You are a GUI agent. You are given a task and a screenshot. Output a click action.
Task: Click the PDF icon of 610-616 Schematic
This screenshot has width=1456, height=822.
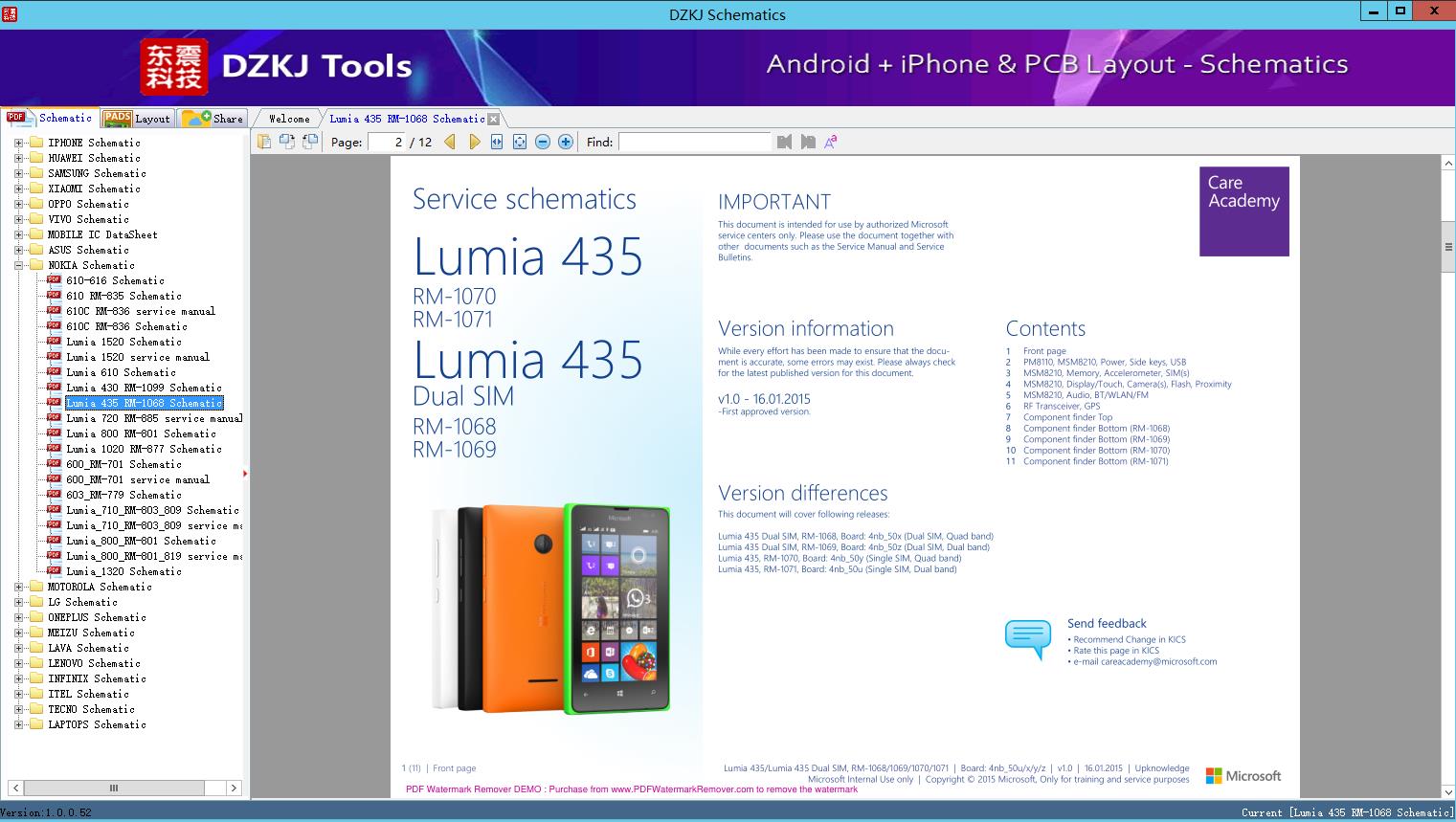click(x=55, y=280)
